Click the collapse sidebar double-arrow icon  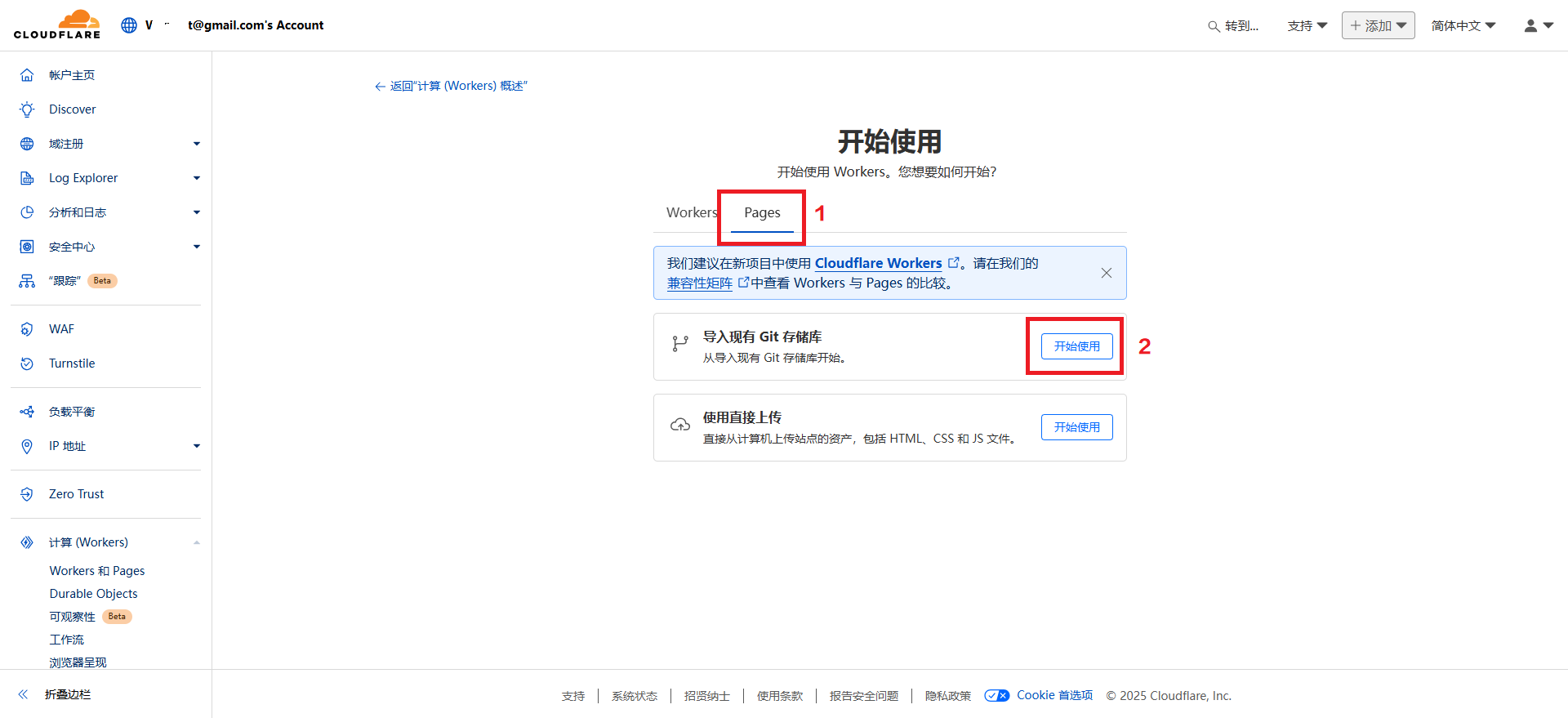point(24,694)
